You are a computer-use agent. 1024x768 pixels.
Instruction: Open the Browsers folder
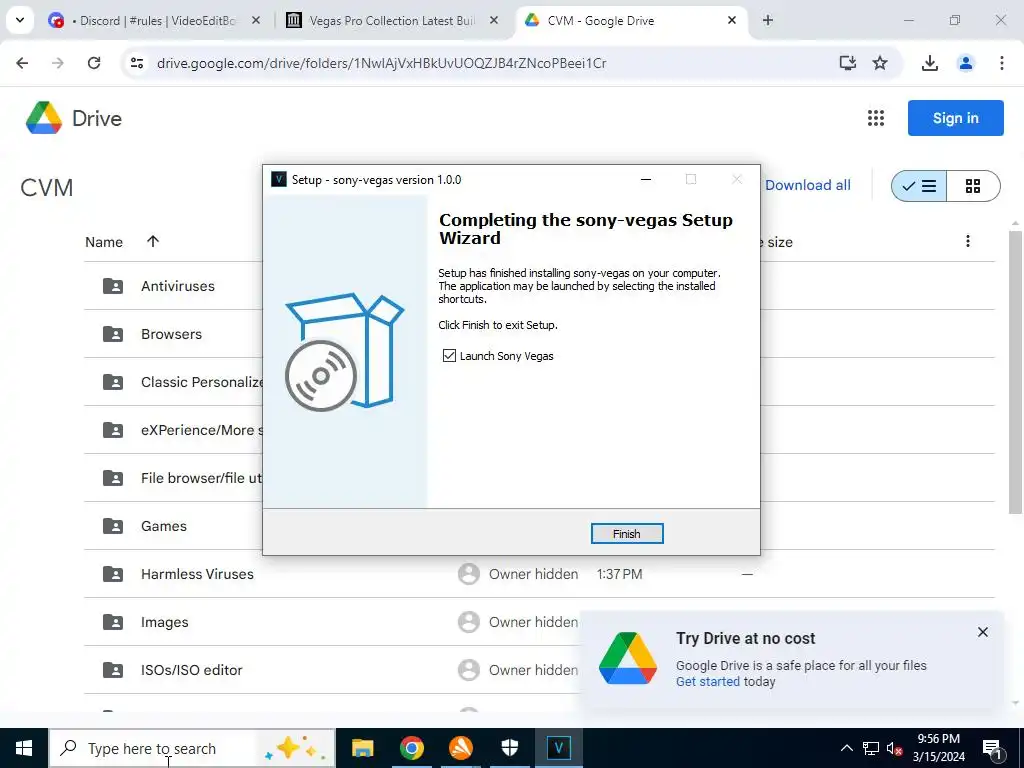[171, 334]
